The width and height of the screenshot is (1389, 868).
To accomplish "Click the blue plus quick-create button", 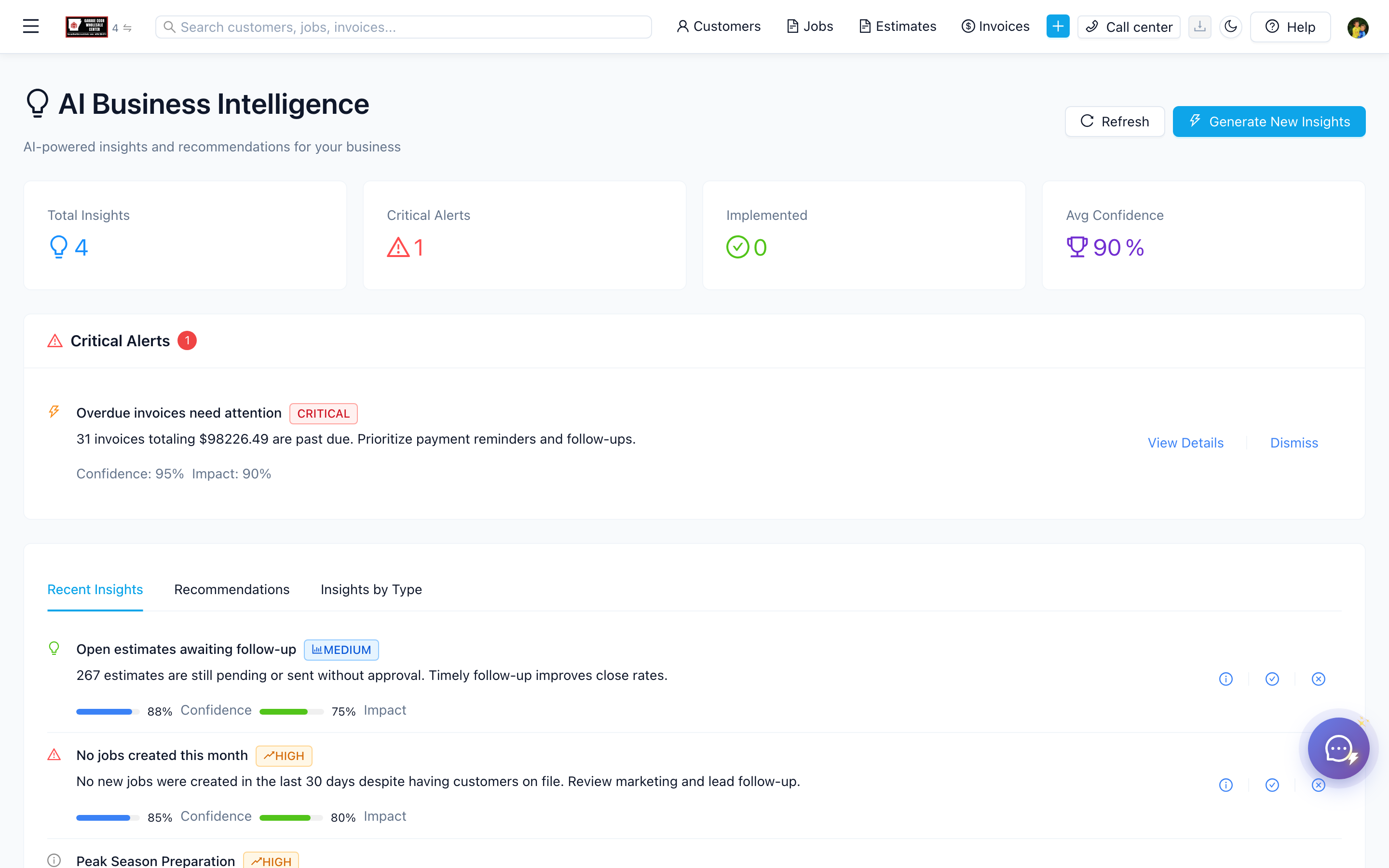I will pos(1057,27).
